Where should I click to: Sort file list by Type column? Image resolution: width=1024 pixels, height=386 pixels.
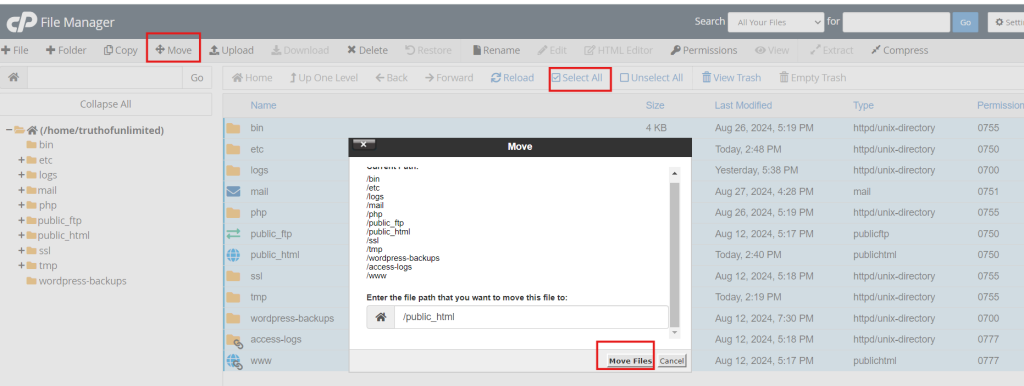coord(863,105)
